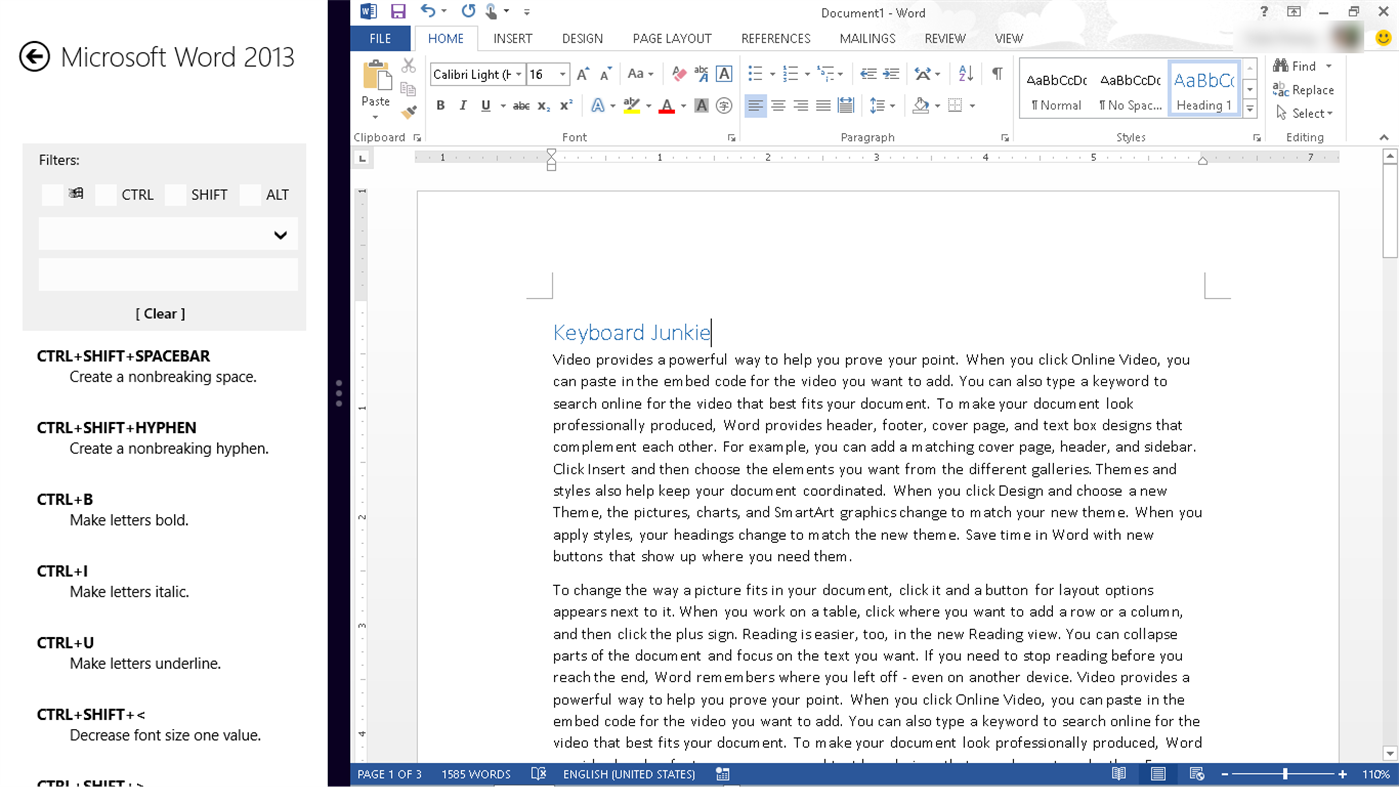Click the word count in the status bar
The height and width of the screenshot is (787, 1399).
click(x=476, y=773)
